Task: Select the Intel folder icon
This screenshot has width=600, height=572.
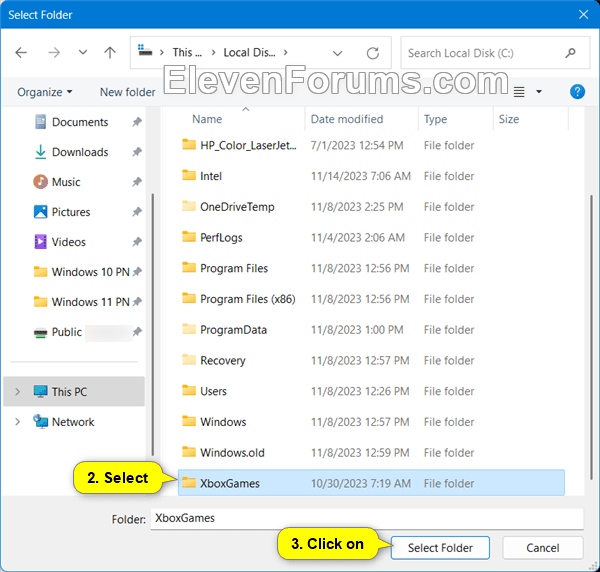Action: point(189,175)
